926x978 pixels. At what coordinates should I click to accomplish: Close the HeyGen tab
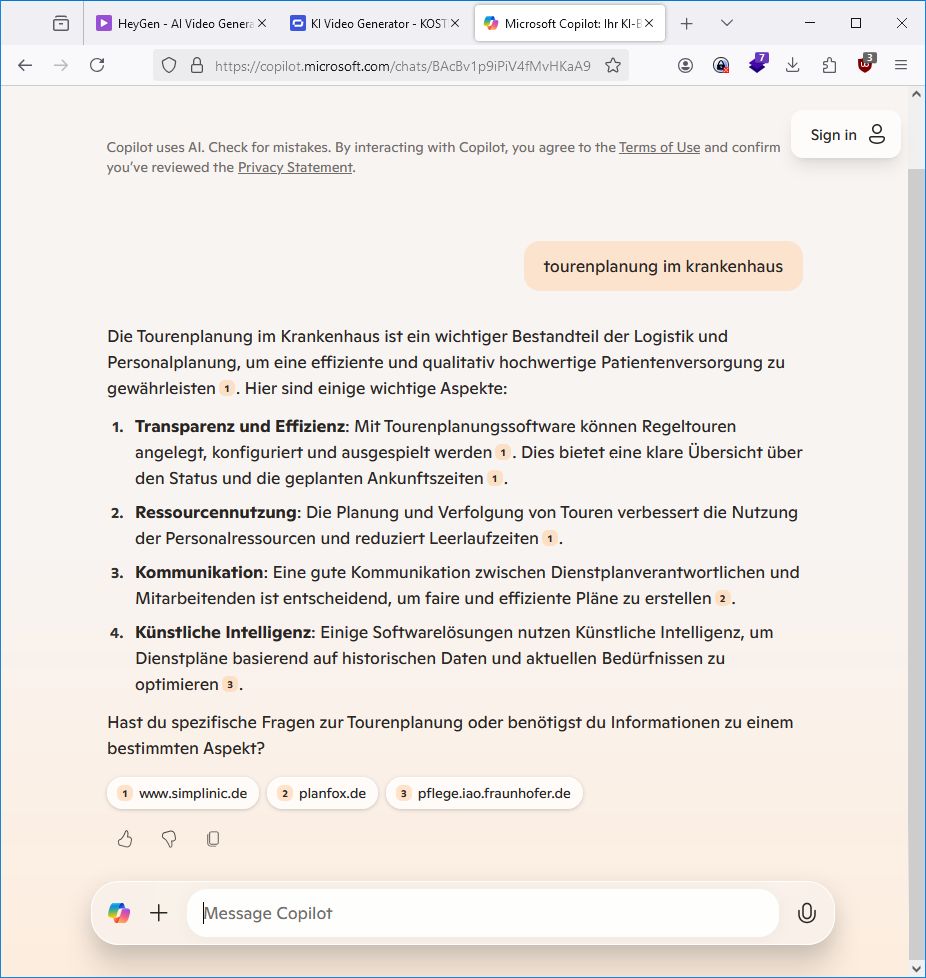[x=263, y=24]
